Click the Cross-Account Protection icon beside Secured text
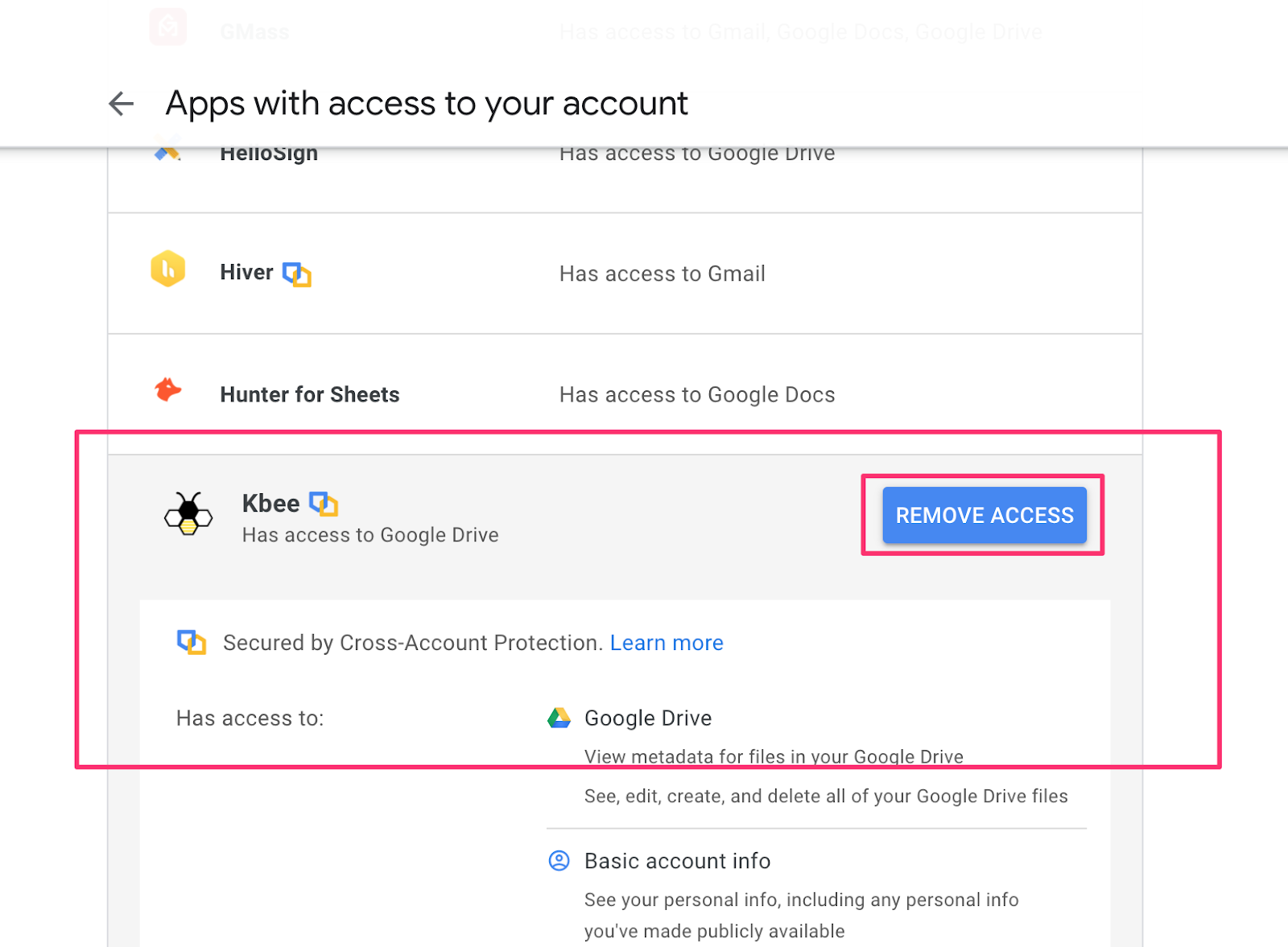Viewport: 1288px width, 947px height. tap(192, 642)
